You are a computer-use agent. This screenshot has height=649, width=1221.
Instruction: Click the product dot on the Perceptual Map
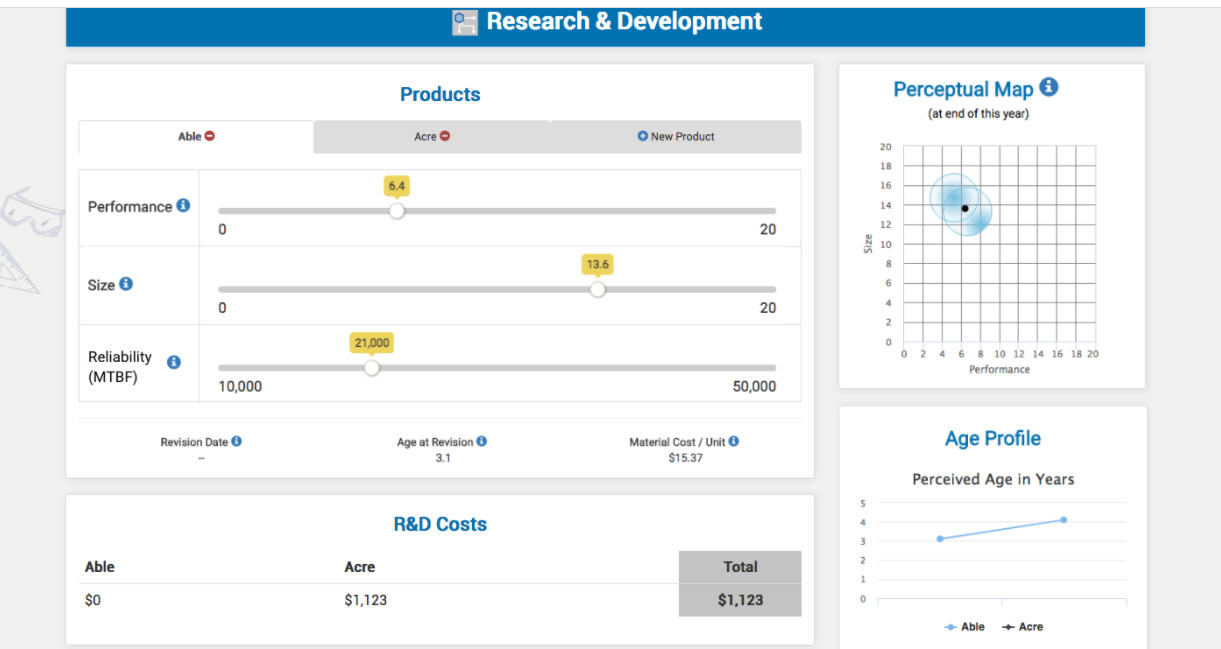point(964,208)
